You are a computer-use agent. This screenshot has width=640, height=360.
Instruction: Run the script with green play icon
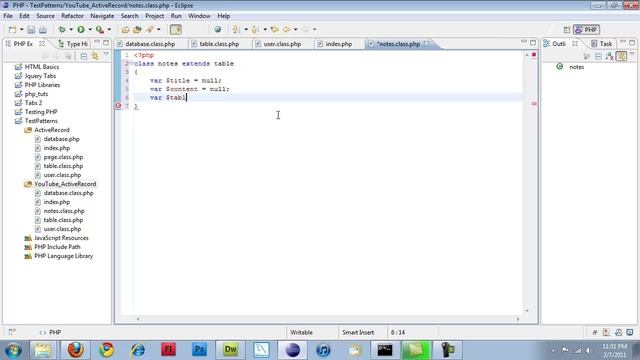tap(81, 29)
